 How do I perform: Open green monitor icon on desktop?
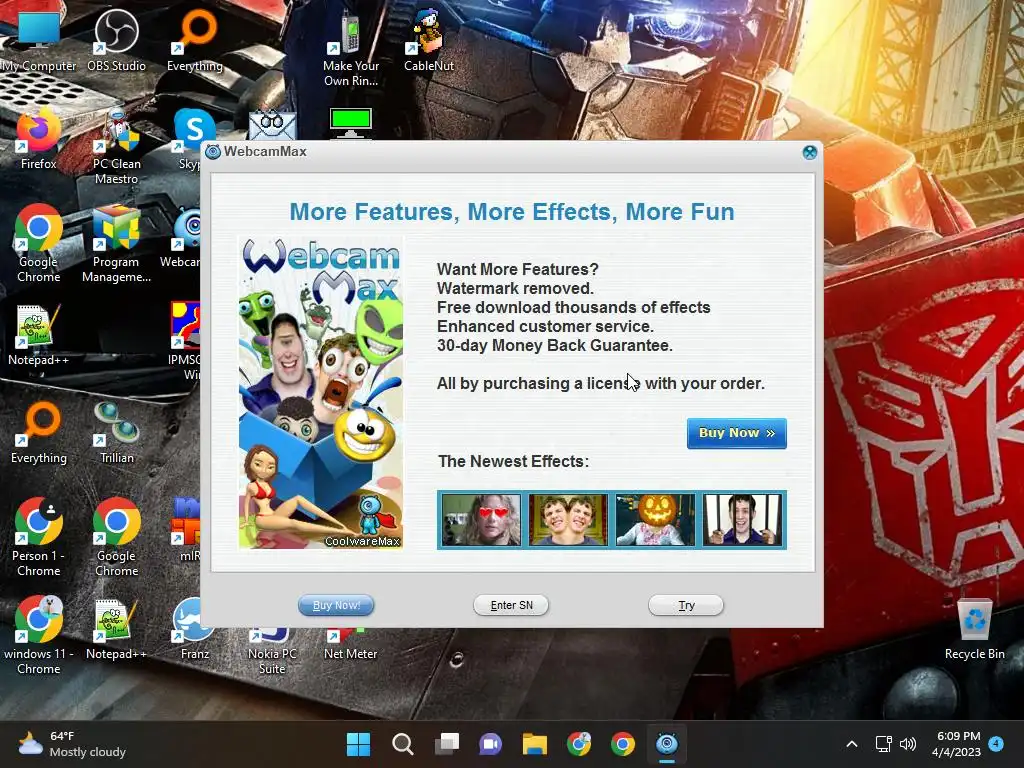pos(351,123)
